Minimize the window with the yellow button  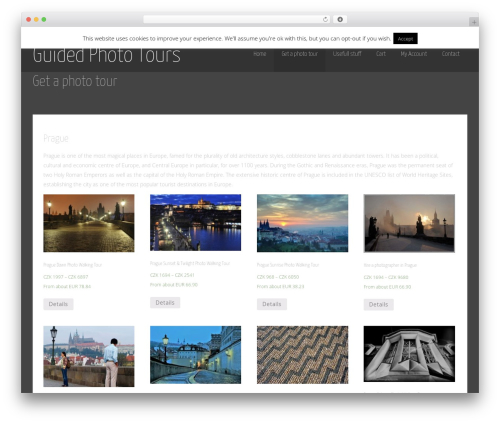(x=36, y=20)
